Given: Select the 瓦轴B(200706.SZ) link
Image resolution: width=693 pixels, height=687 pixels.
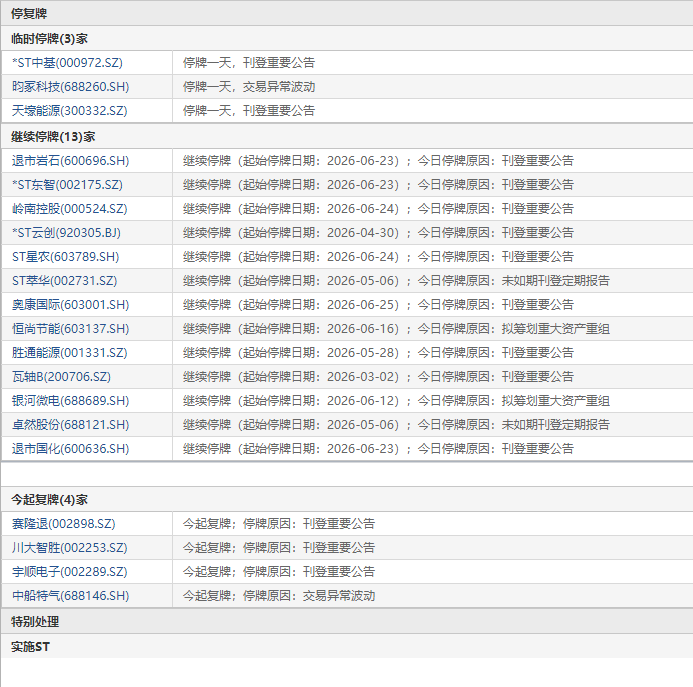Looking at the screenshot, I should pos(61,377).
